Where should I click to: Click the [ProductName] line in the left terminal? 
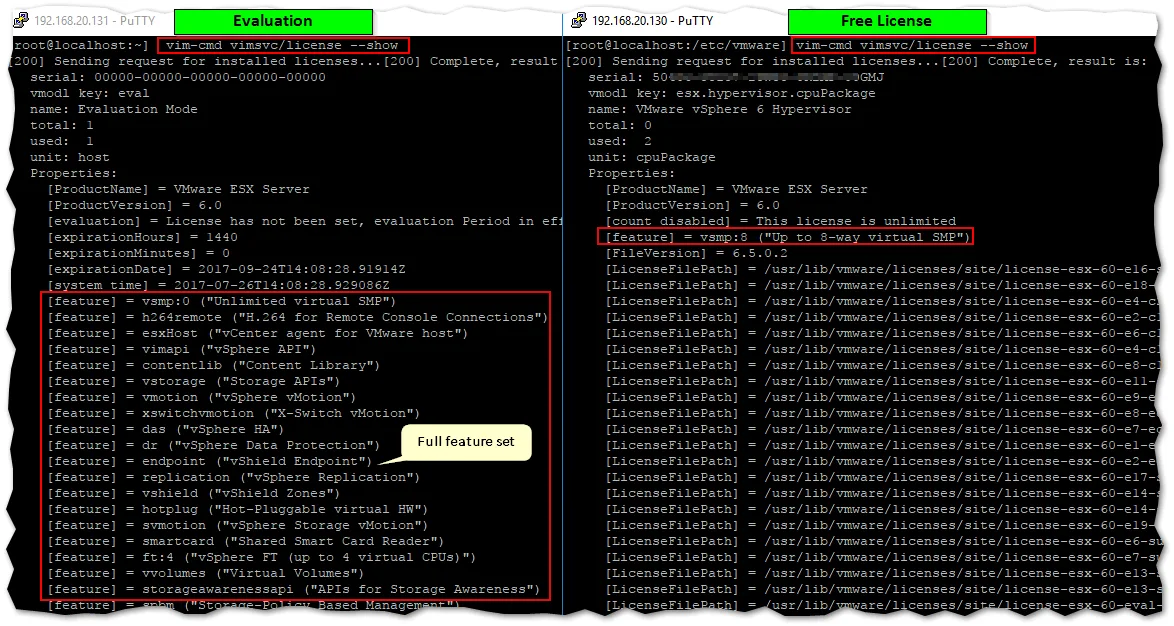point(178,189)
